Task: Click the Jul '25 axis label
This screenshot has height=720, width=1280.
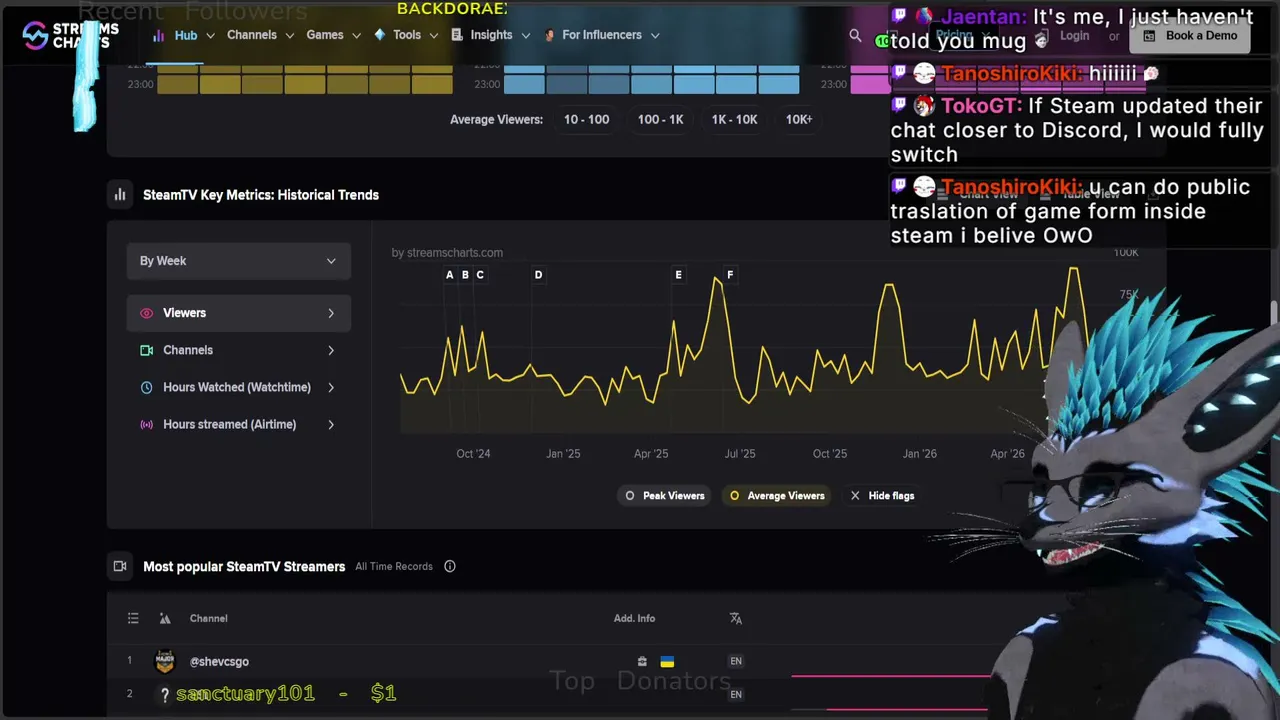Action: coord(740,454)
